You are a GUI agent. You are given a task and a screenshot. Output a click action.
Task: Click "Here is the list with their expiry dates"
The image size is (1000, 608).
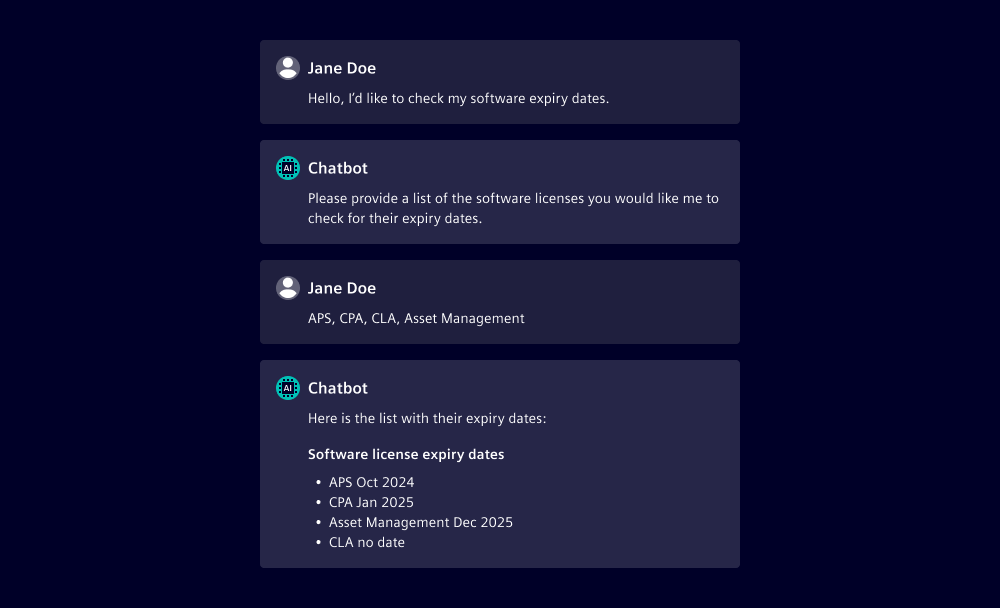427,418
